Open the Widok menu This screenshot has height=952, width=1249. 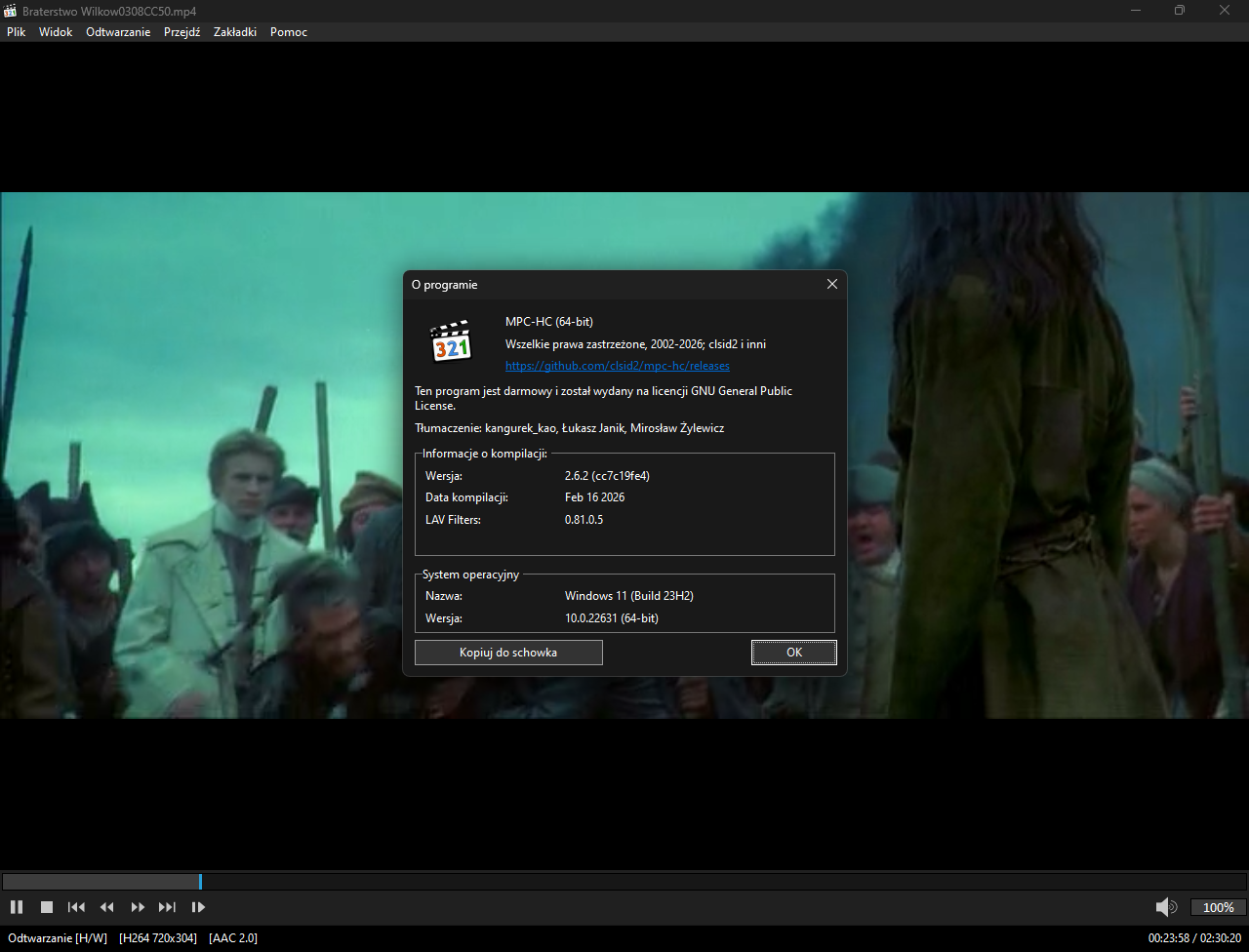(x=56, y=32)
